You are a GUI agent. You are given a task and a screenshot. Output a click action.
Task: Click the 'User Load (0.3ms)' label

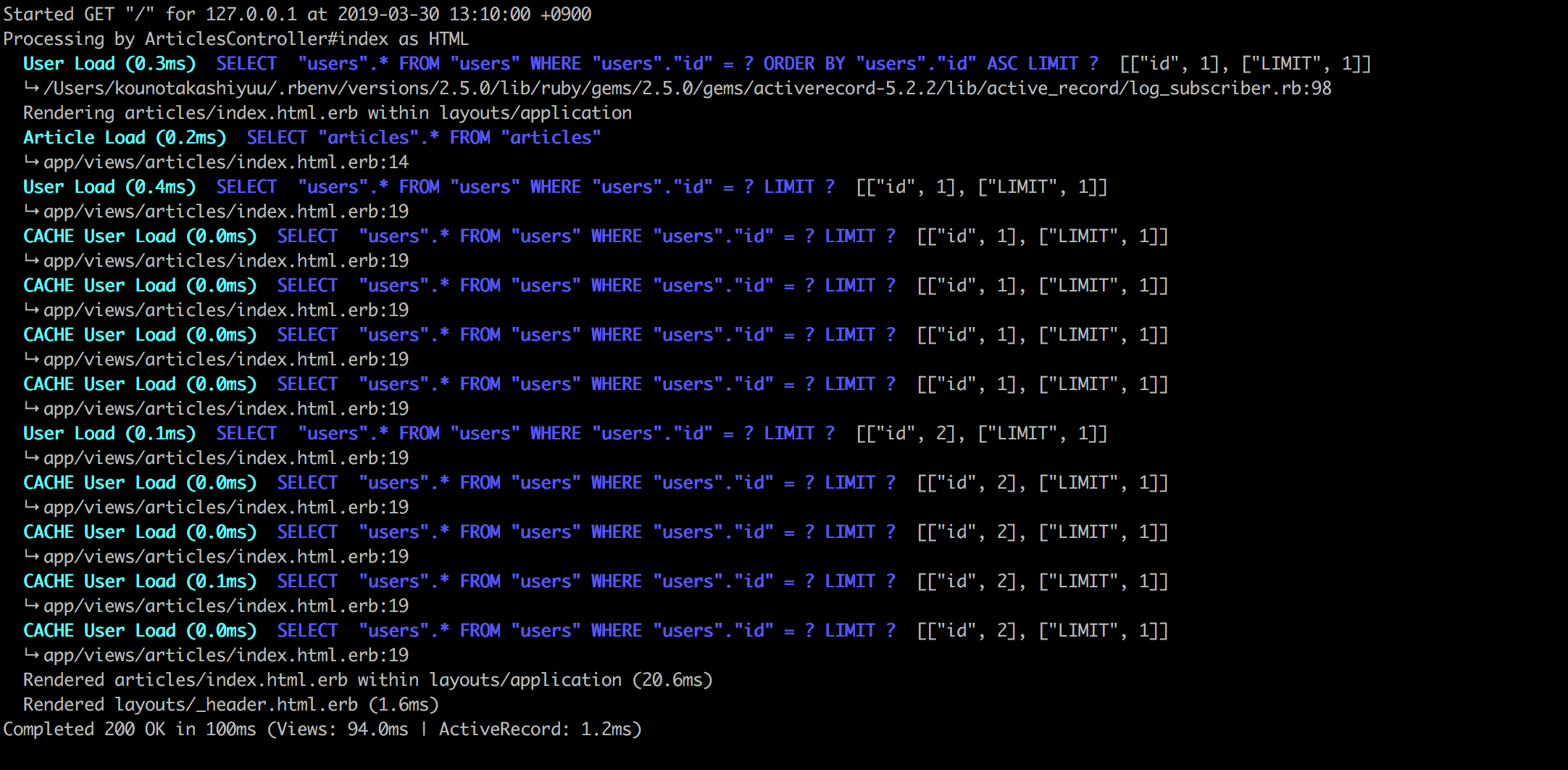109,64
